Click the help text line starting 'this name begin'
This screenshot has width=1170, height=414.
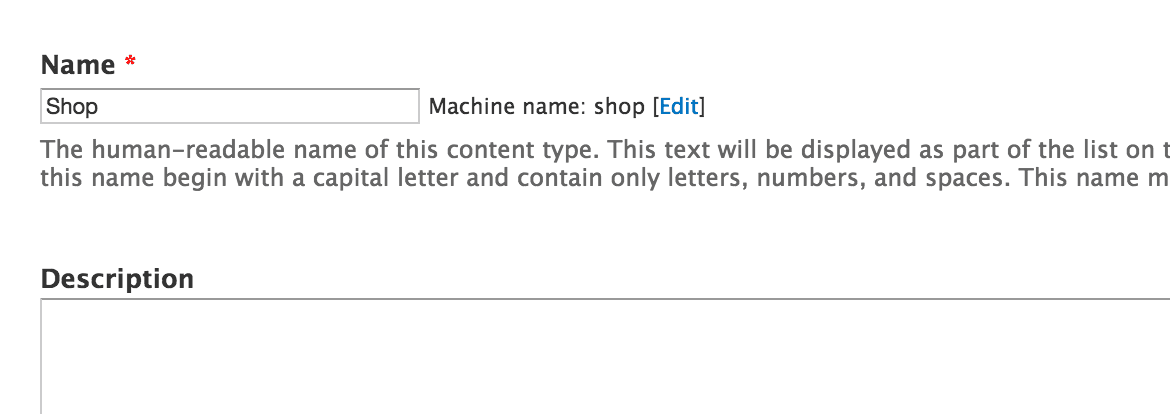pyautogui.click(x=605, y=179)
